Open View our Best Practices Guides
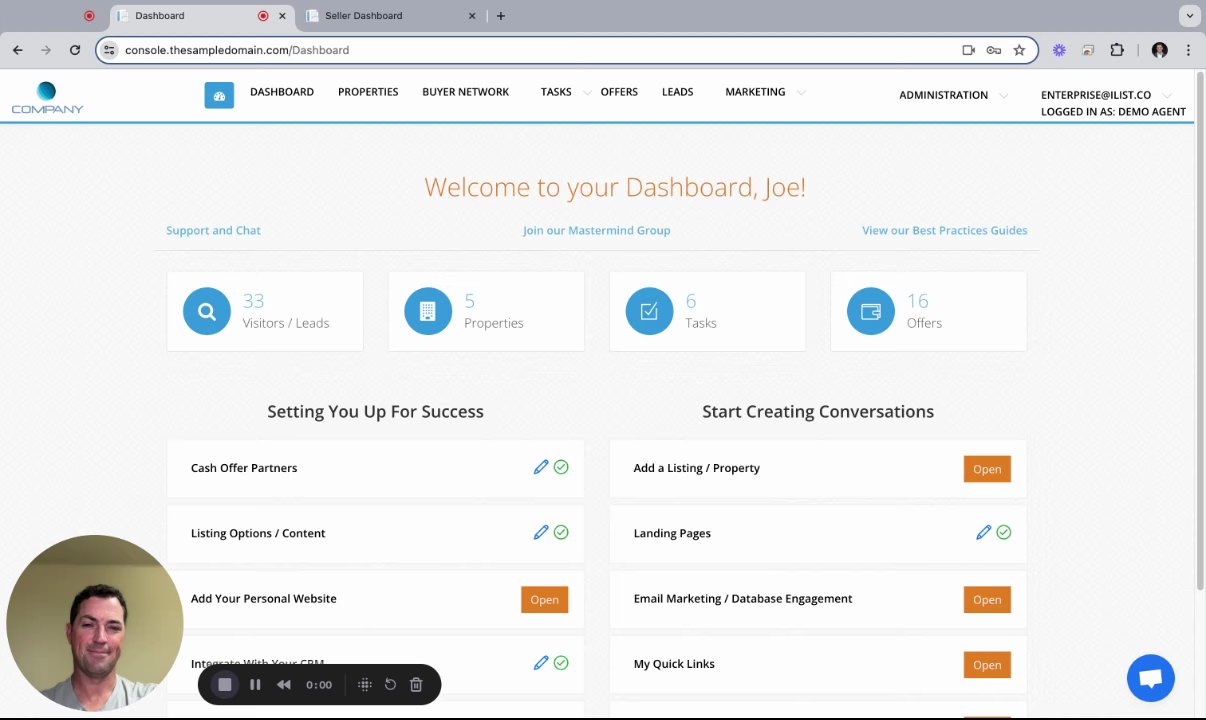This screenshot has height=720, width=1206. 944,230
